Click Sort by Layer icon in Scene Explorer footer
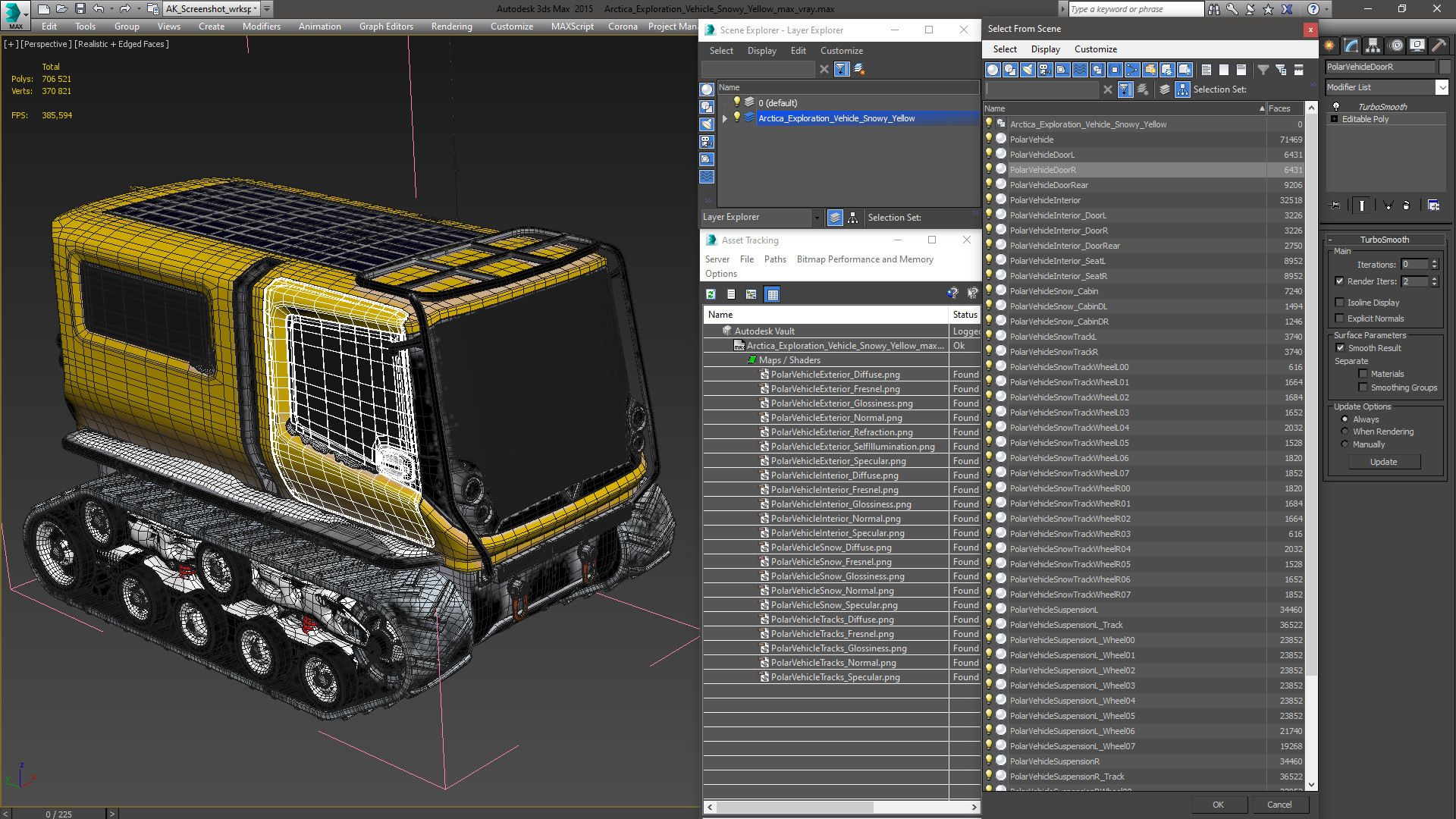Image resolution: width=1456 pixels, height=819 pixels. [835, 218]
